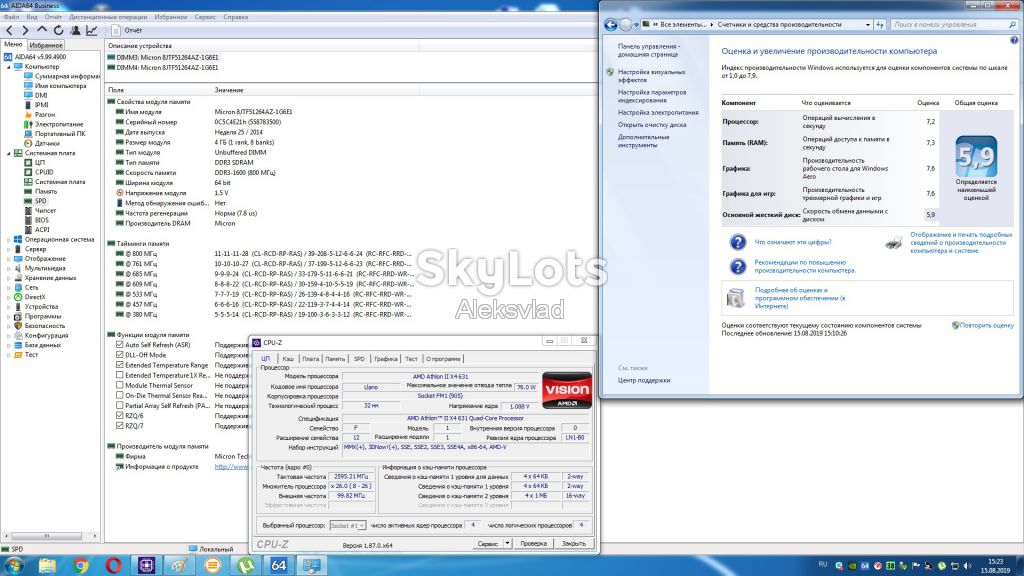Open Настройка электропитания link
Image resolution: width=1024 pixels, height=576 pixels.
pos(658,112)
